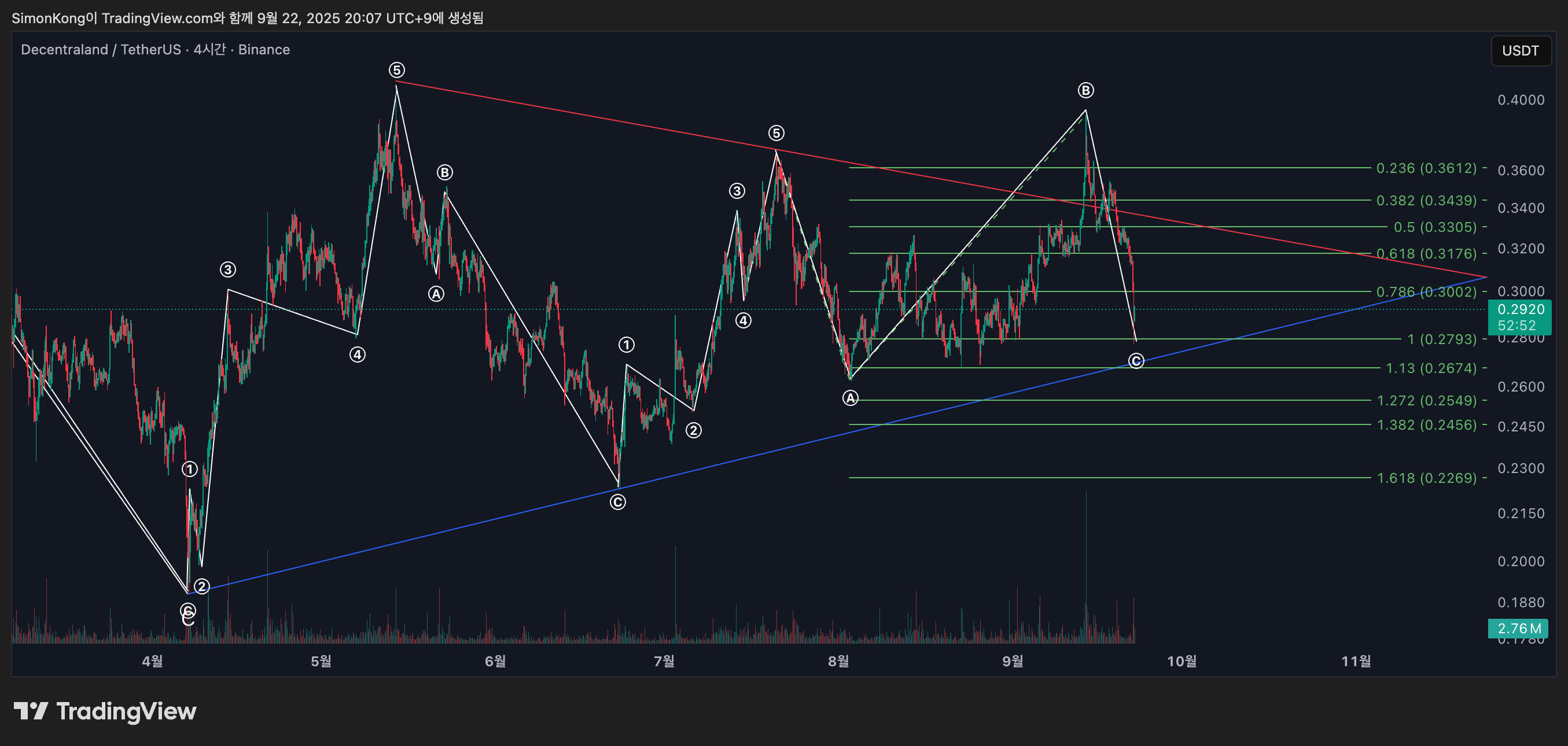Select the 1.618 (0.2269) Fibonacci level label
Image resolution: width=1568 pixels, height=746 pixels.
(x=1426, y=478)
